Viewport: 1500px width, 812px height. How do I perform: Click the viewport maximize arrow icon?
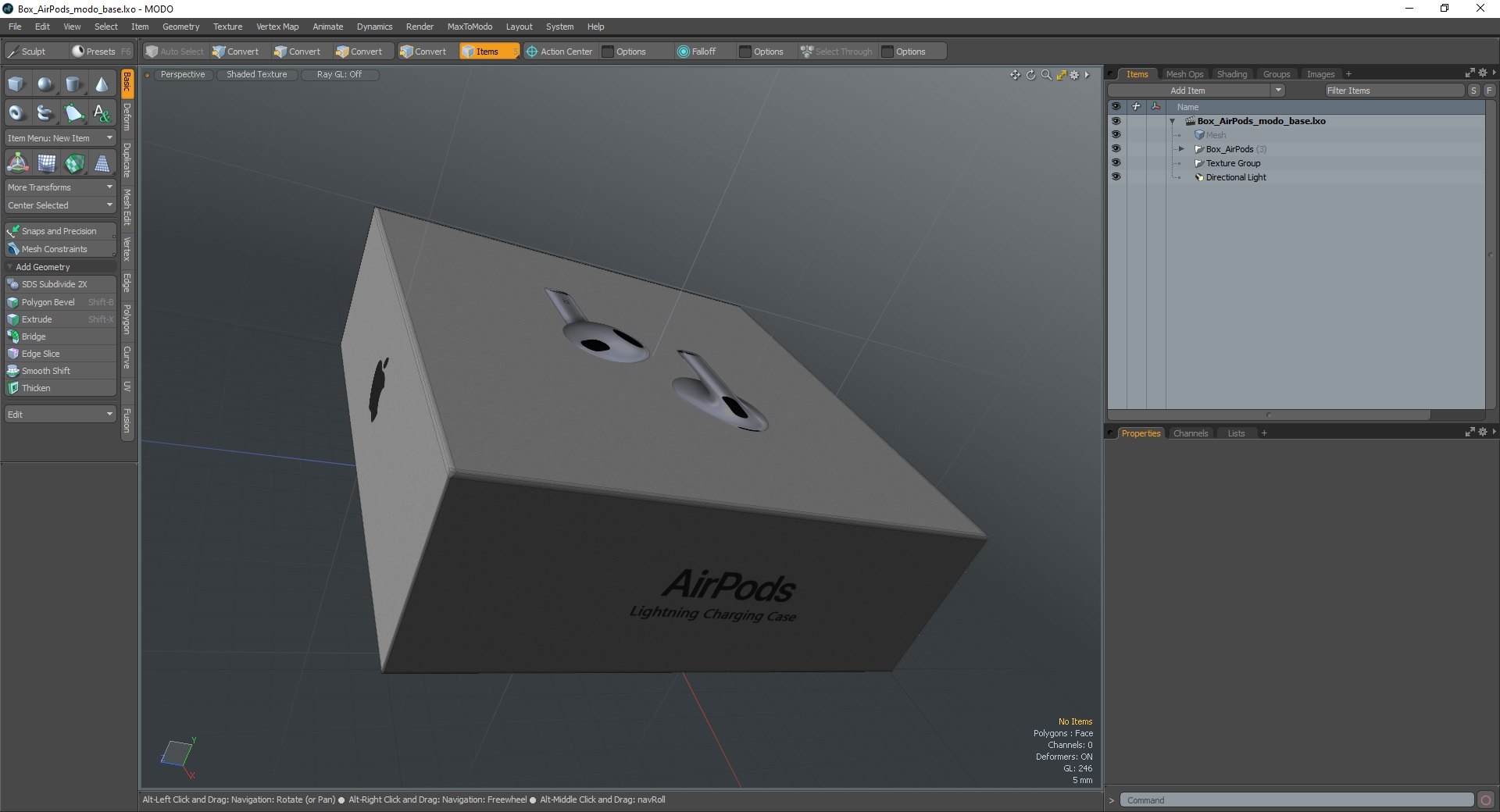(1061, 75)
